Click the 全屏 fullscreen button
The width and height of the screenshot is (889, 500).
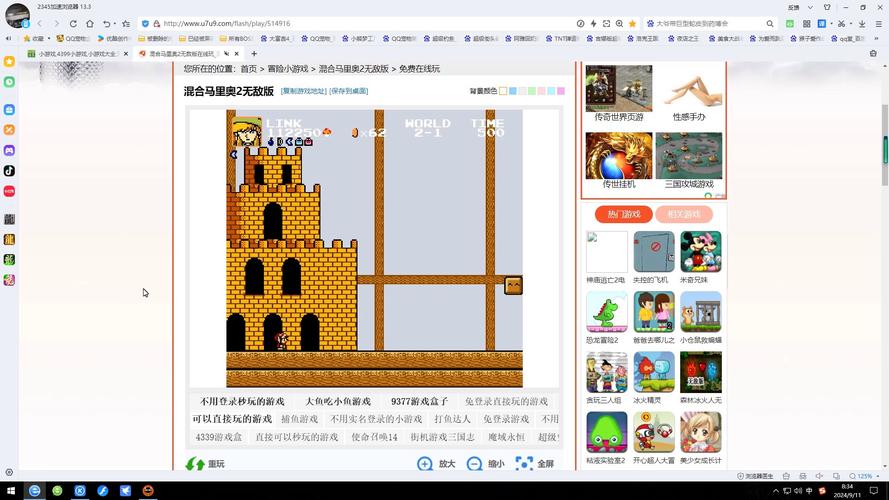(x=535, y=464)
